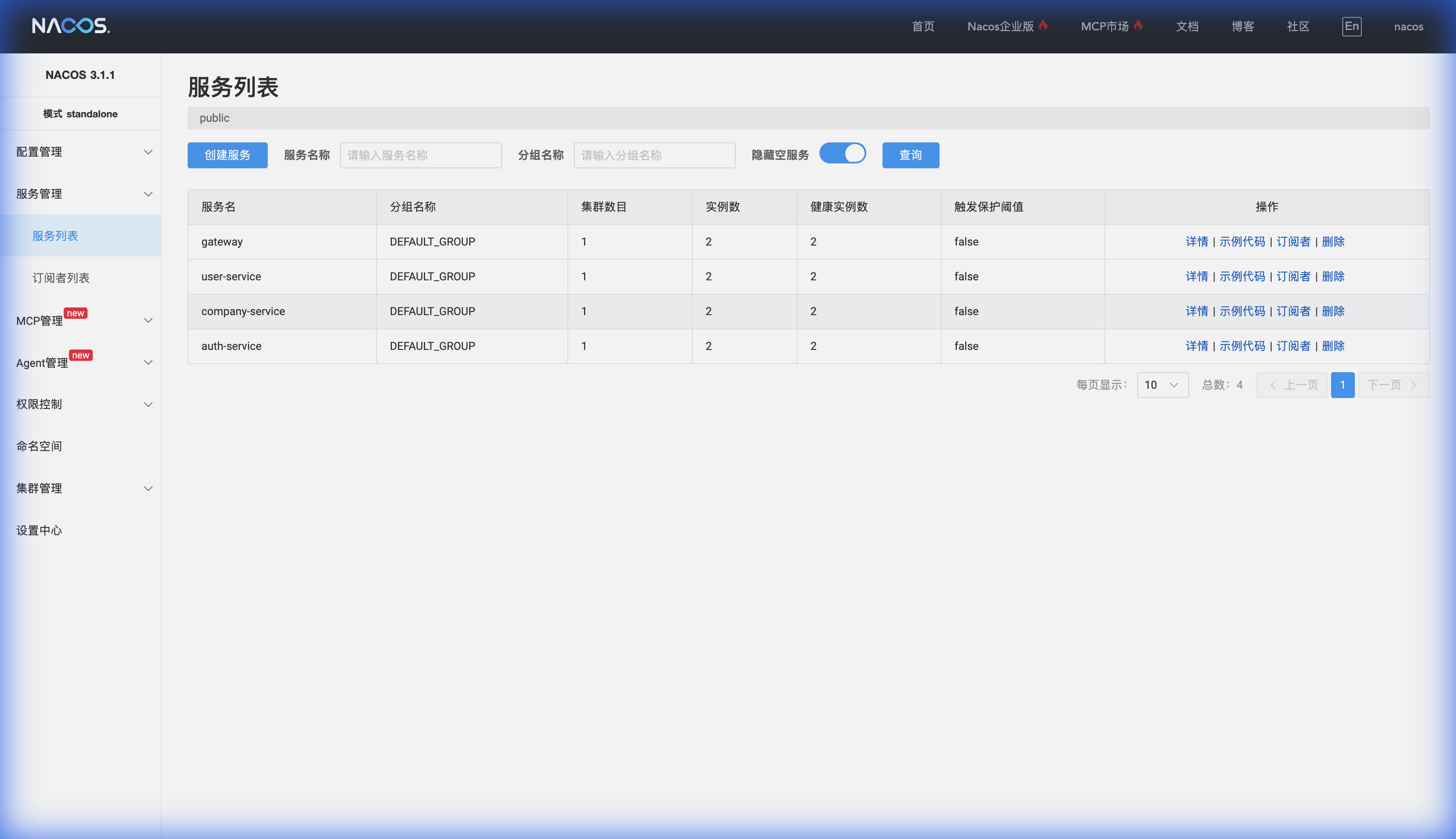The image size is (1456, 839).
Task: Click the red new badge beside MCP管理
Action: 76,313
